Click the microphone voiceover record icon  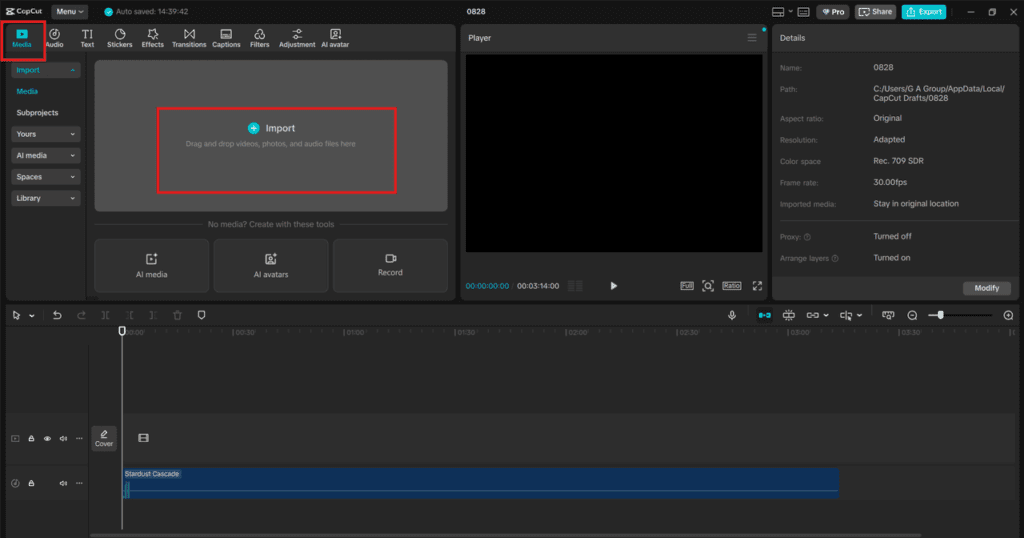[732, 315]
